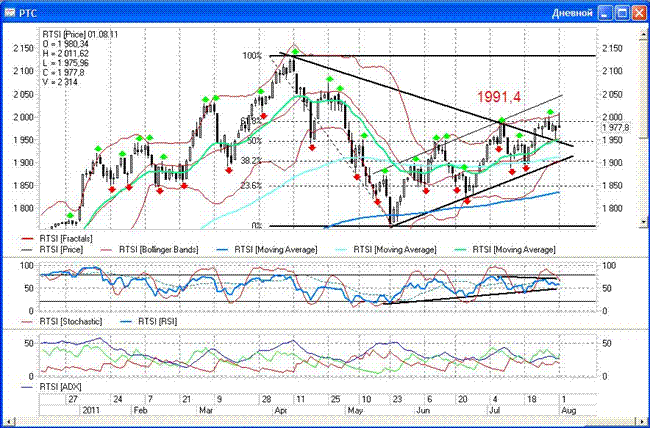Select the RTSI [Stochastic] legend entry

pyautogui.click(x=61, y=321)
